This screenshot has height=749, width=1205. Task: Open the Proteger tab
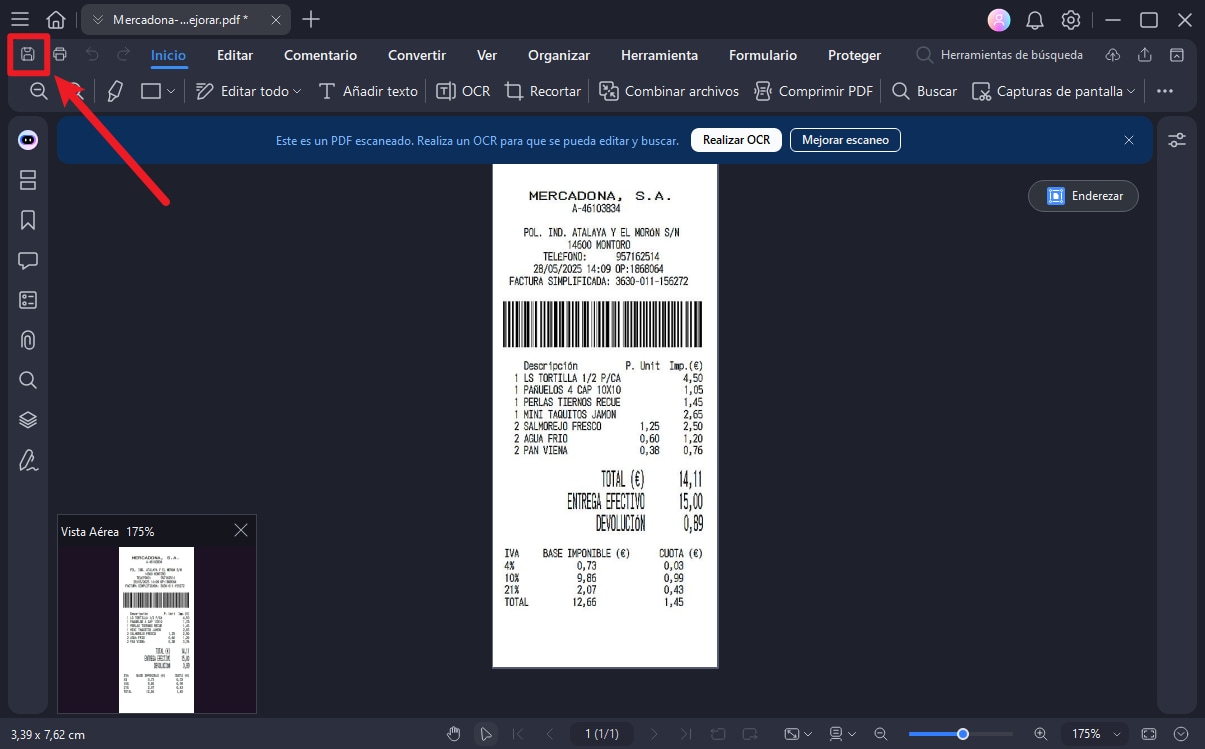pyautogui.click(x=854, y=55)
